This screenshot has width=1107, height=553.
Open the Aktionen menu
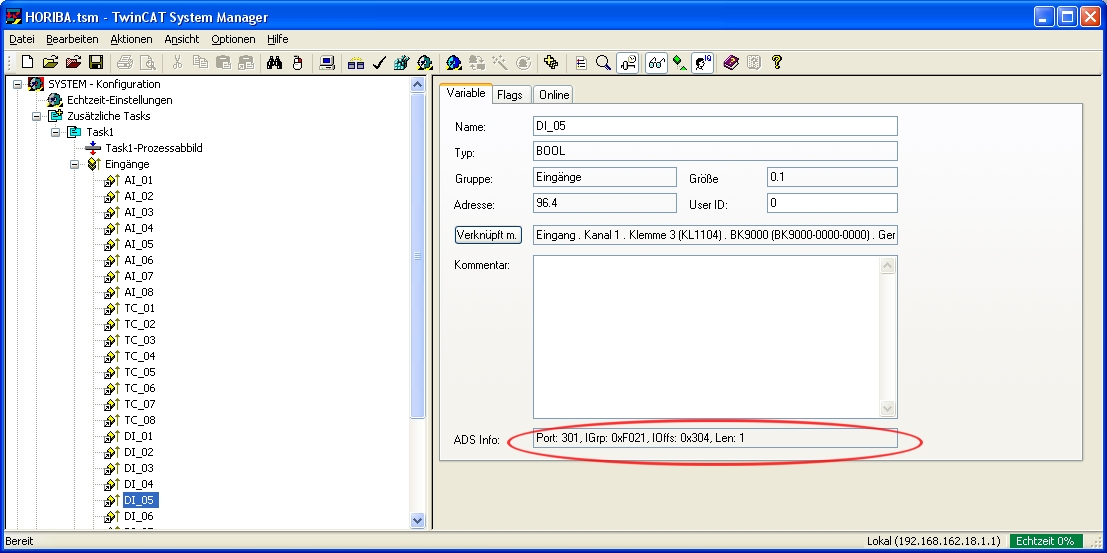pos(131,39)
